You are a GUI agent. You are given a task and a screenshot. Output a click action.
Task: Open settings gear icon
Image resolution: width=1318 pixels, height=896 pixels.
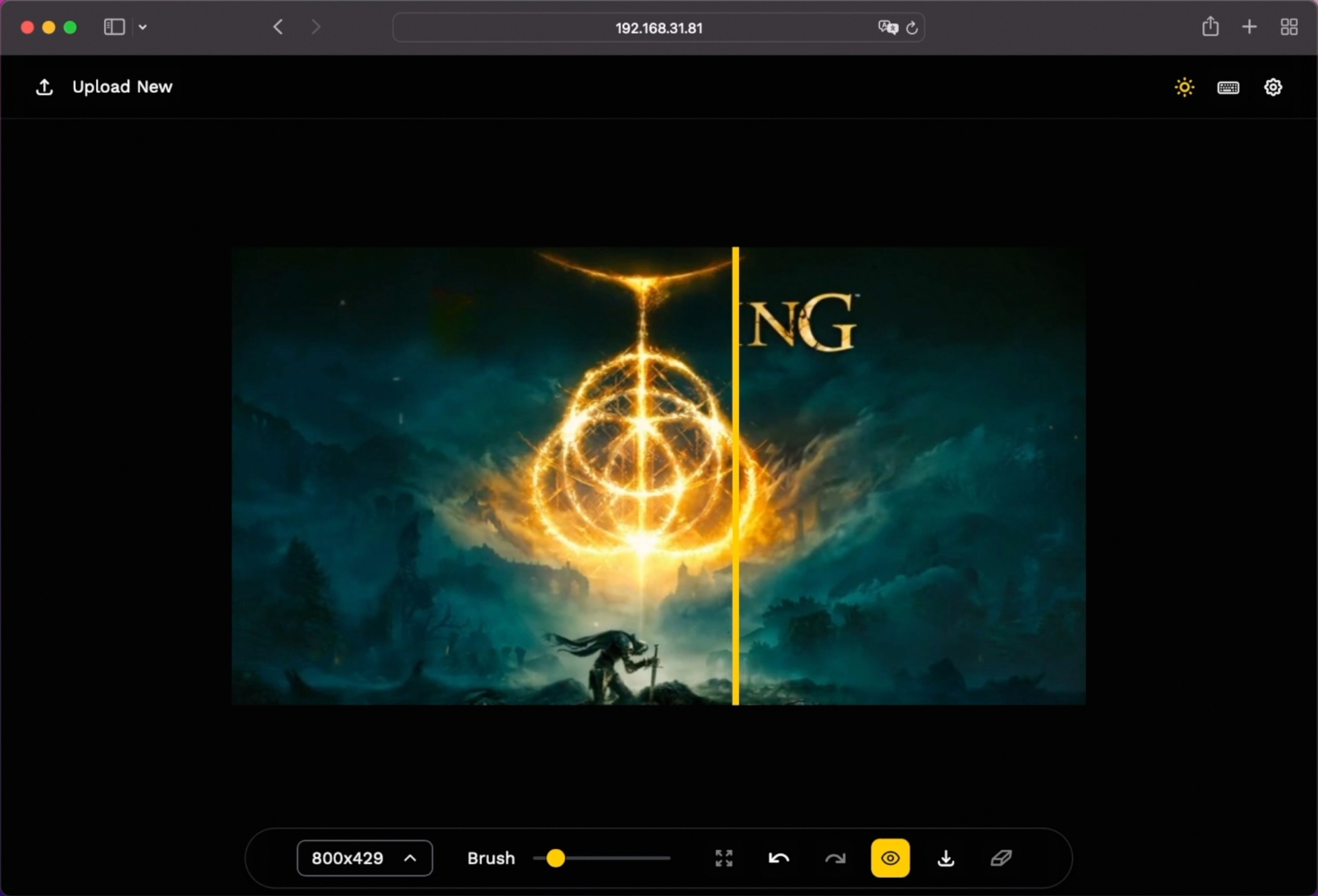tap(1272, 87)
